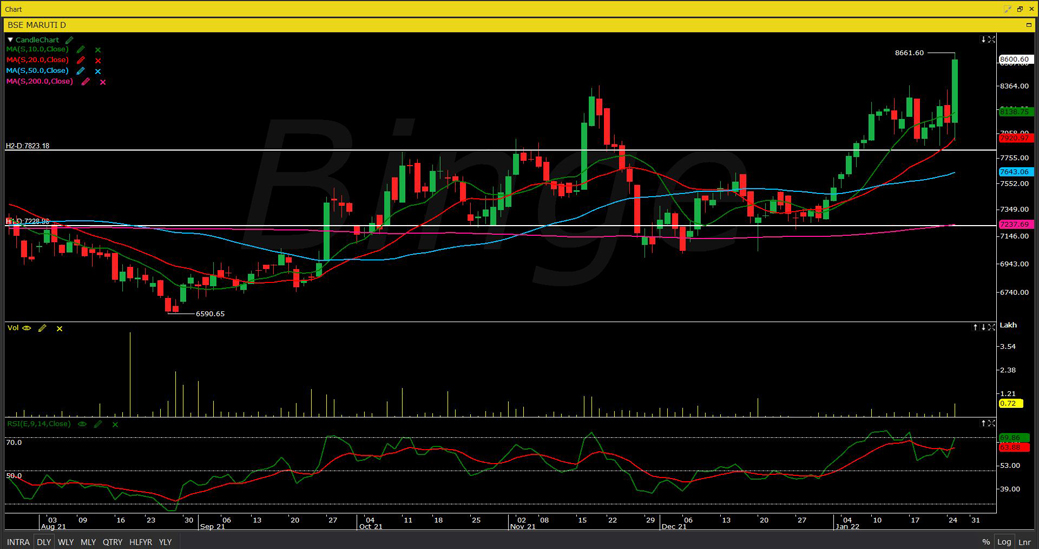Screen dimensions: 1039x549
Task: Click the 8661.60 high price annotation
Action: coord(908,53)
